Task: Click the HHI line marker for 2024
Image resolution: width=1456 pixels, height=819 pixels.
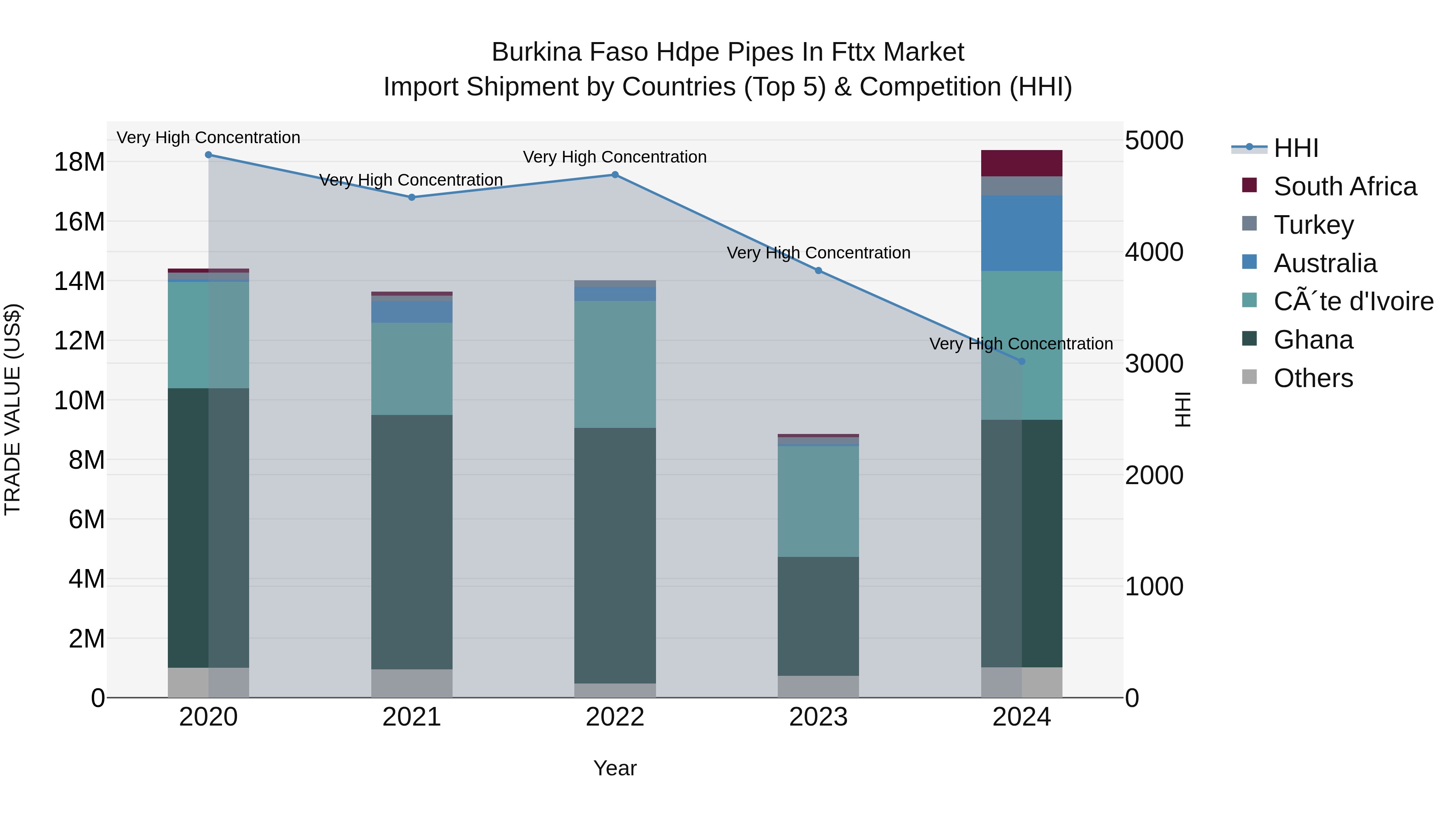Action: click(1021, 361)
